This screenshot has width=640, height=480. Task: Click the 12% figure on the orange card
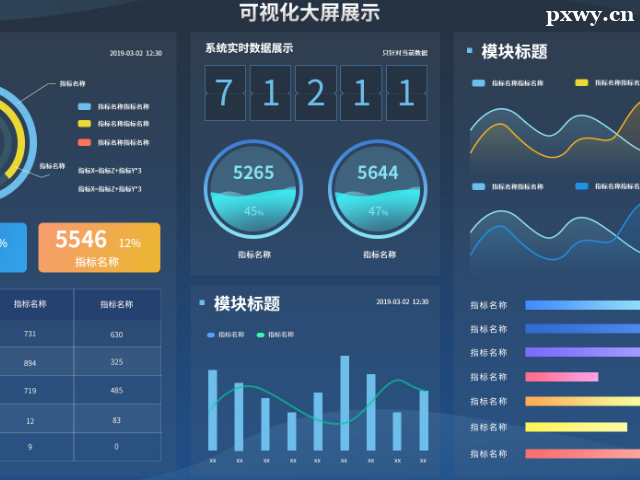click(130, 243)
